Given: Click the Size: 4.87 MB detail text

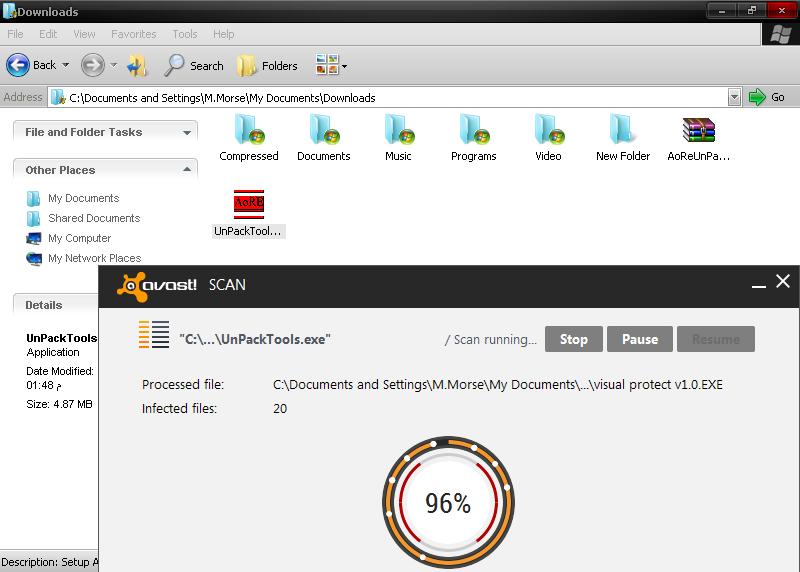Looking at the screenshot, I should pos(59,404).
